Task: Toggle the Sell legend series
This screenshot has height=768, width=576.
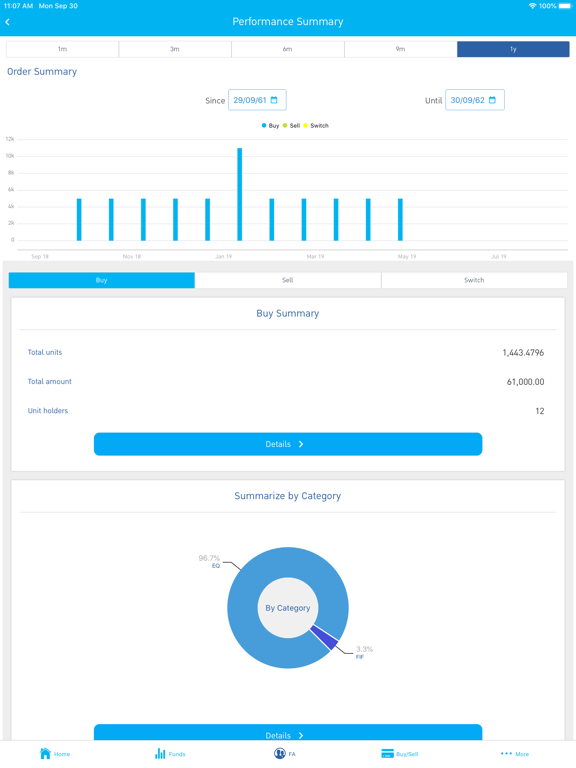Action: [291, 126]
